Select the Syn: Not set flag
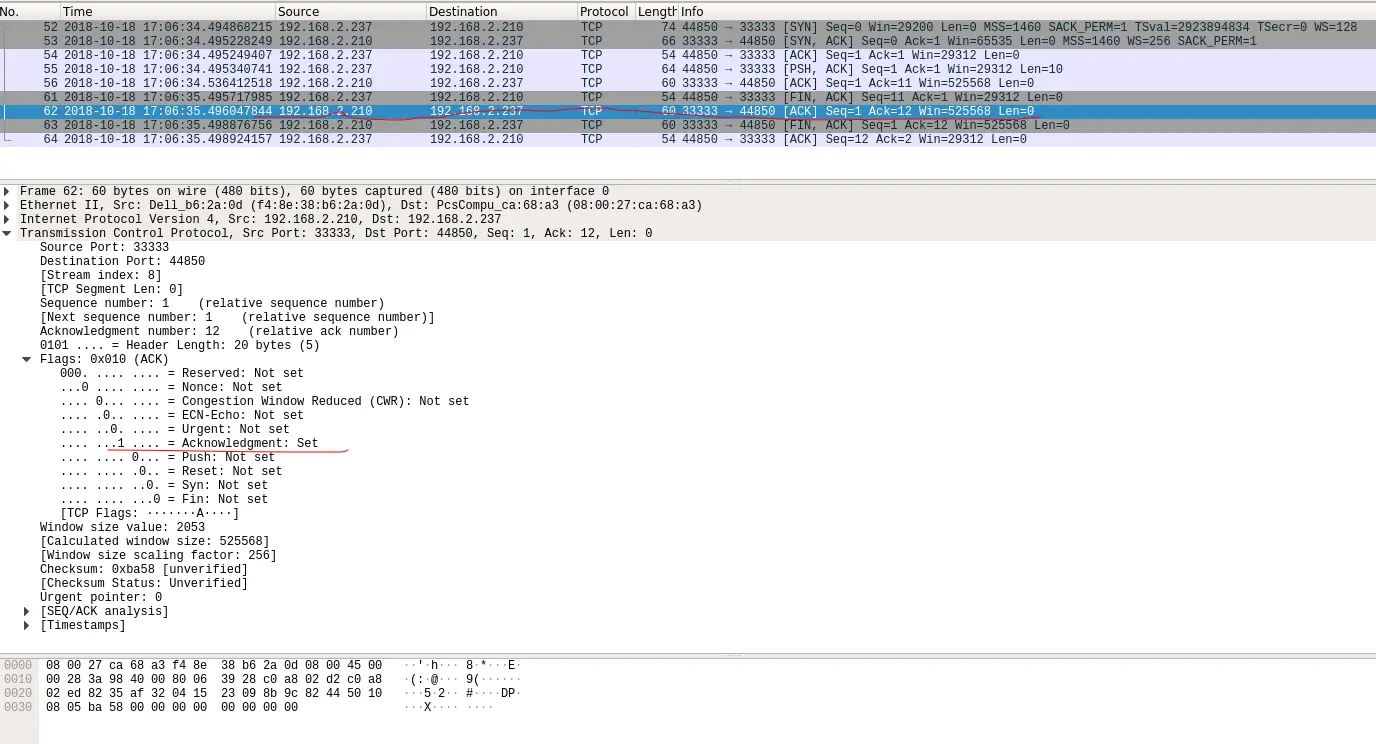The width and height of the screenshot is (1376, 744). [164, 485]
